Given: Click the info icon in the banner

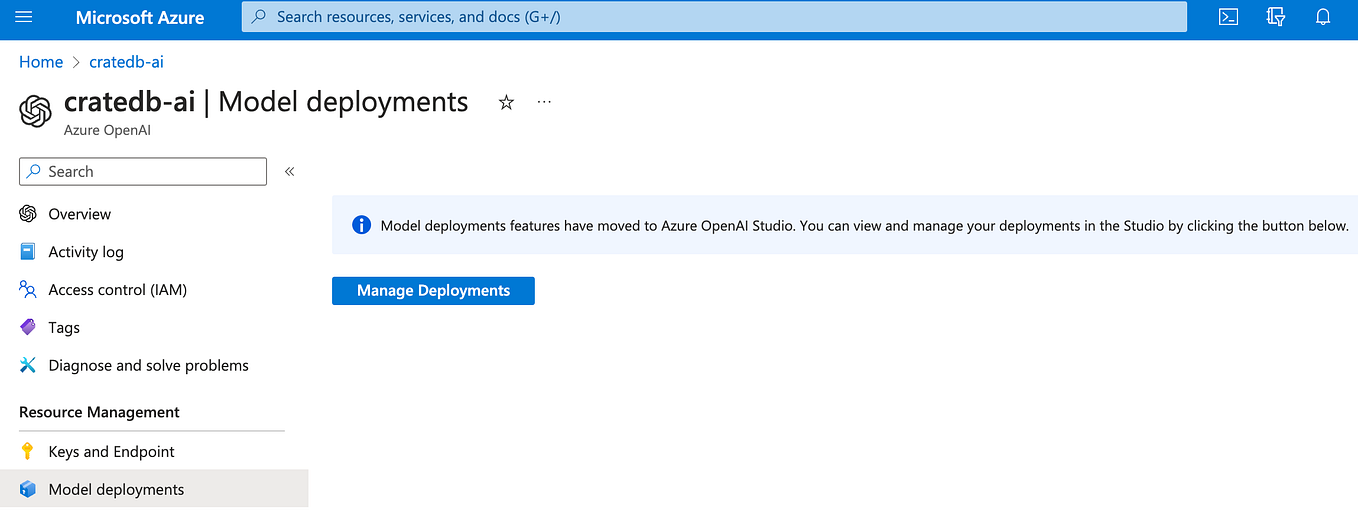Looking at the screenshot, I should 361,225.
